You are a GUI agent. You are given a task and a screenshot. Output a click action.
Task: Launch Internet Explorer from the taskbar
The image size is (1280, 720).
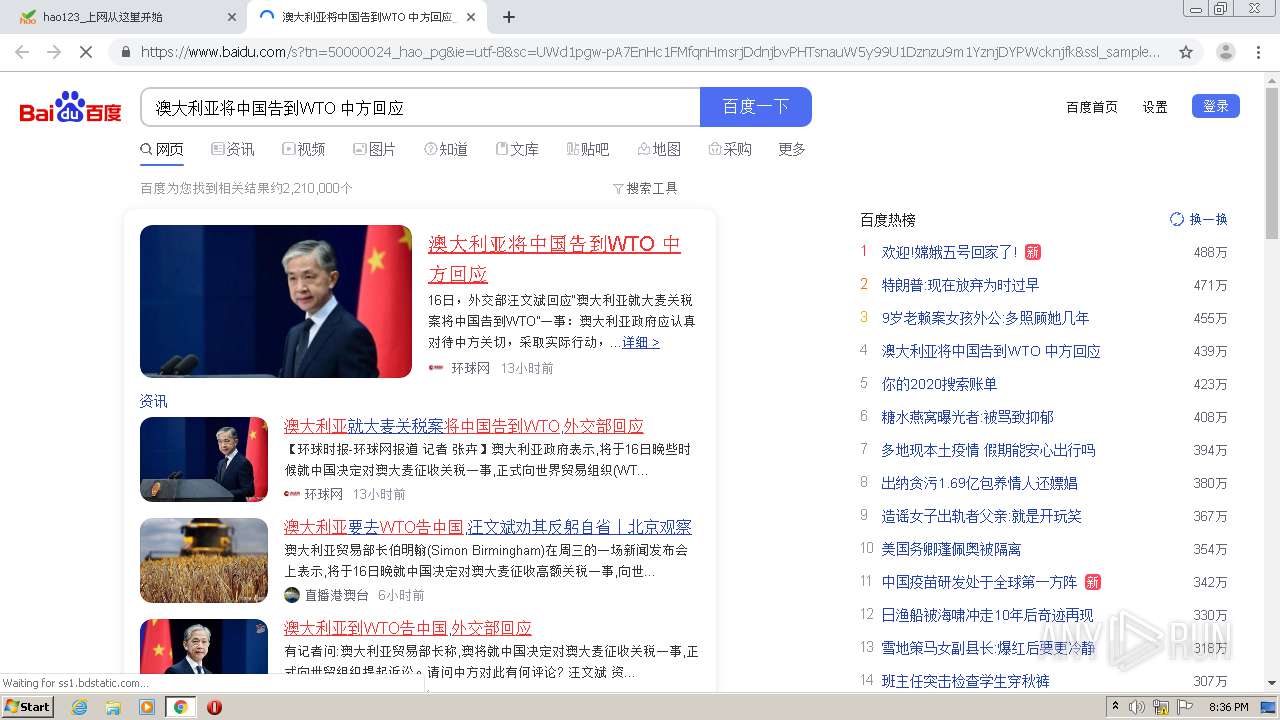click(x=80, y=707)
